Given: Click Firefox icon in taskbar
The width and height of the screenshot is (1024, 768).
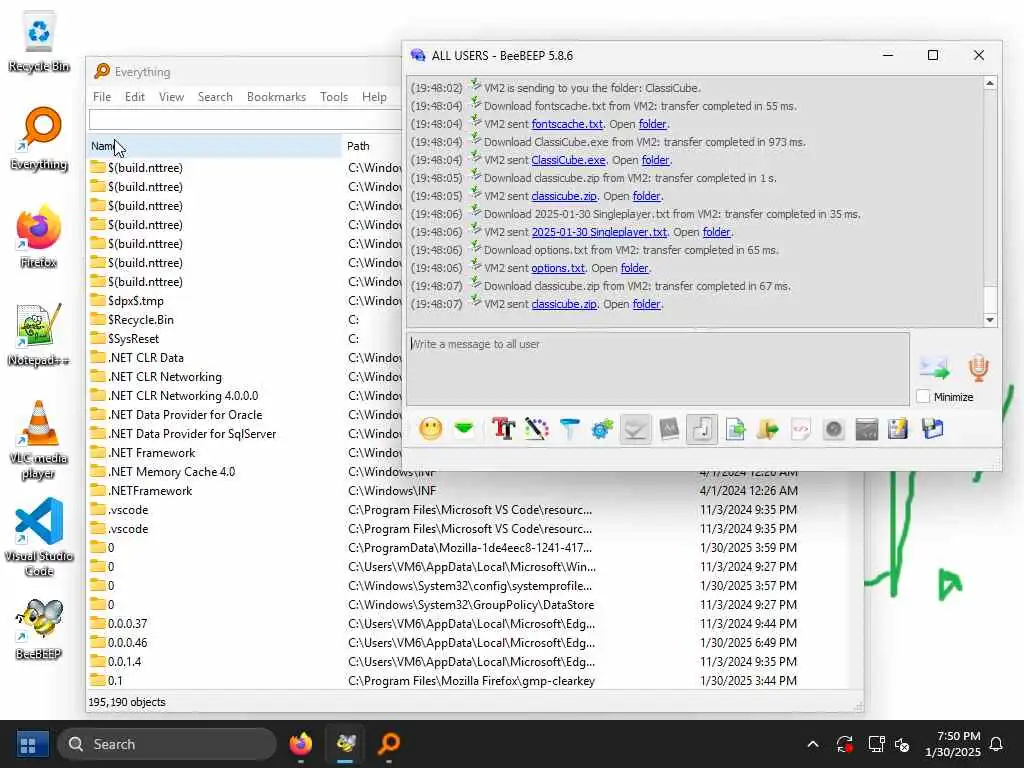Looking at the screenshot, I should coord(301,744).
